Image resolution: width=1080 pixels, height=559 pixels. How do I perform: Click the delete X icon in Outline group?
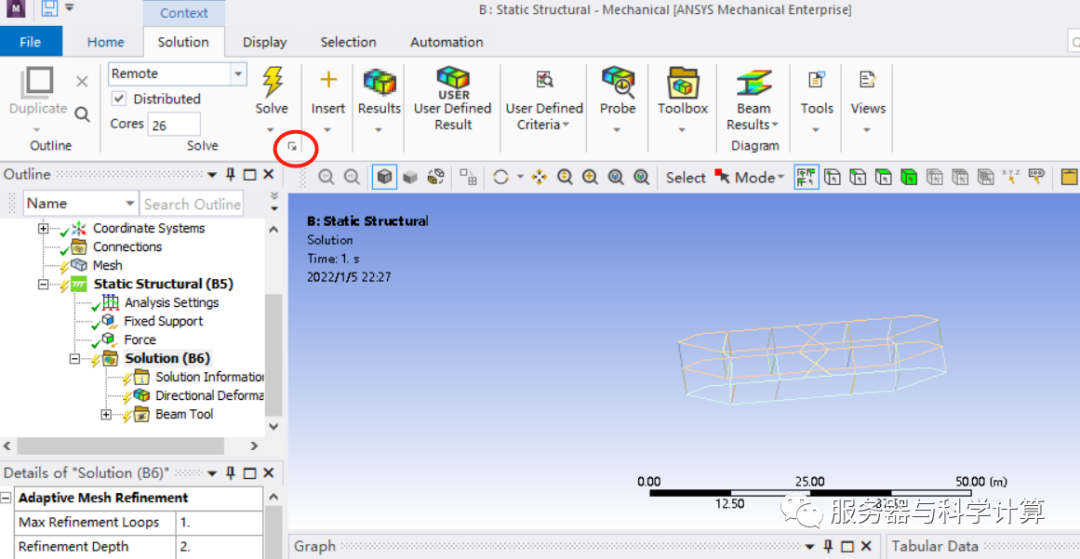point(82,82)
